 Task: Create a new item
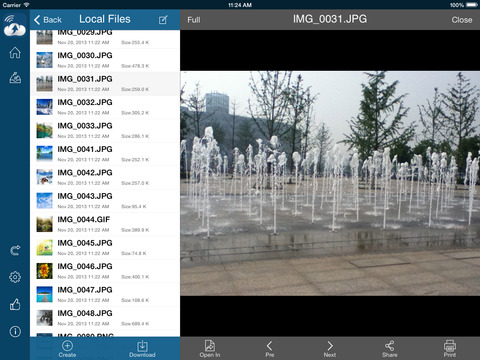click(x=67, y=349)
